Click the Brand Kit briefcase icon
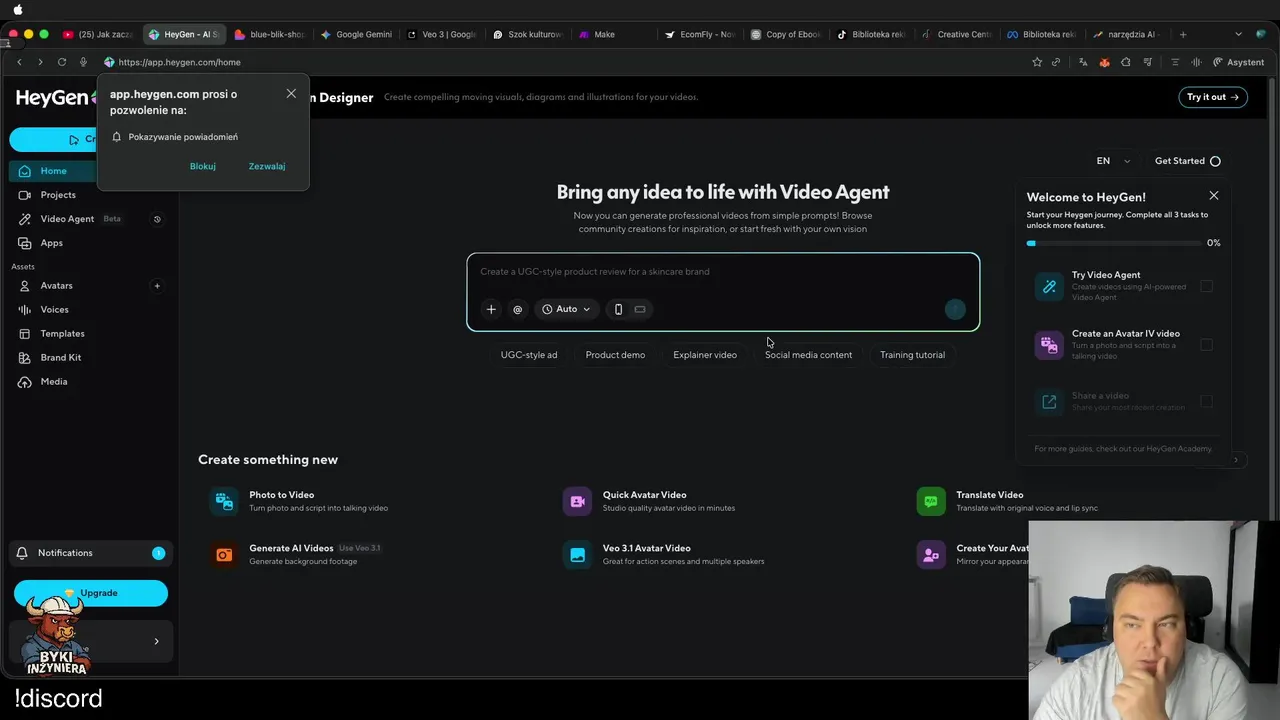 coord(24,358)
